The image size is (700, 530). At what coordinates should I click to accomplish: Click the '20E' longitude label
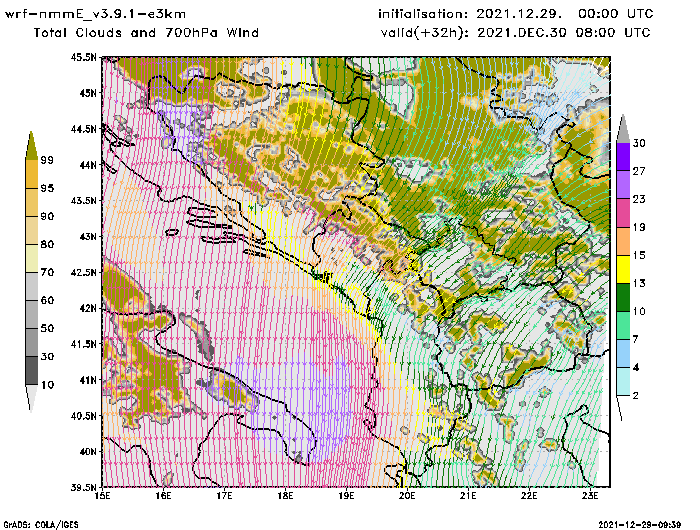point(407,496)
